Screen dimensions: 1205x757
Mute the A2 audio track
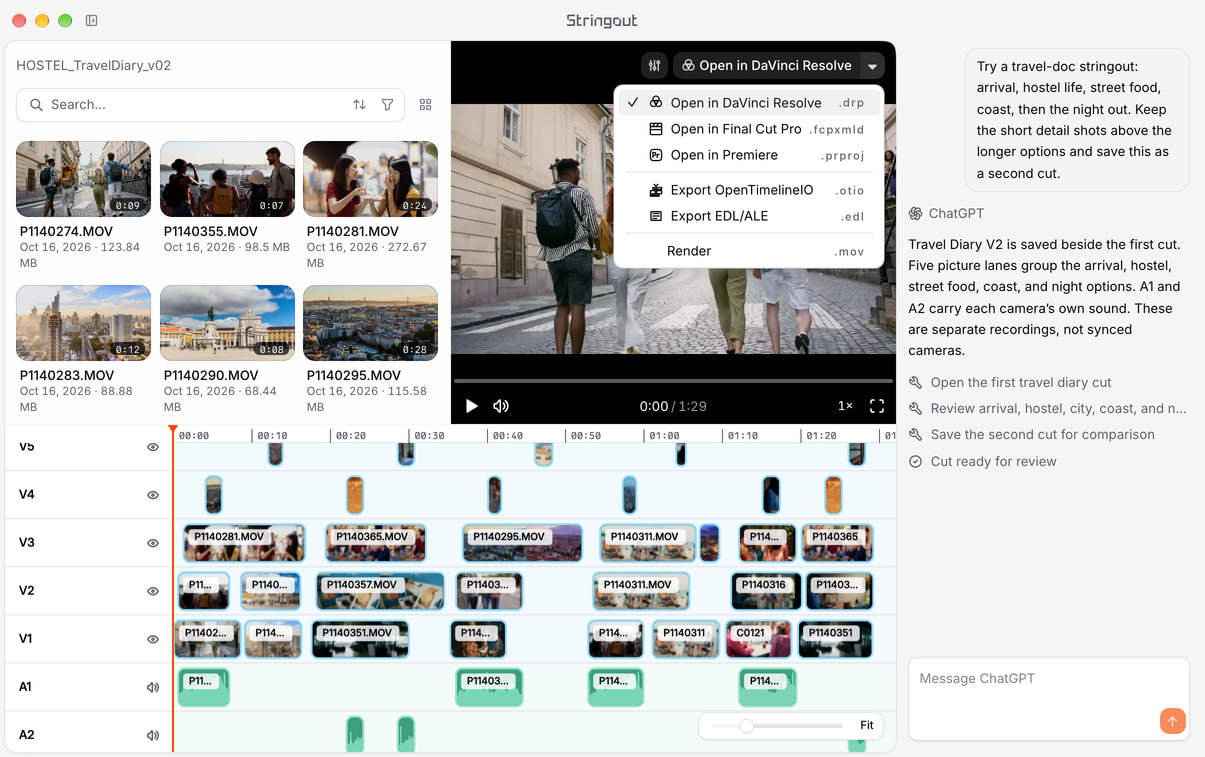pos(153,735)
